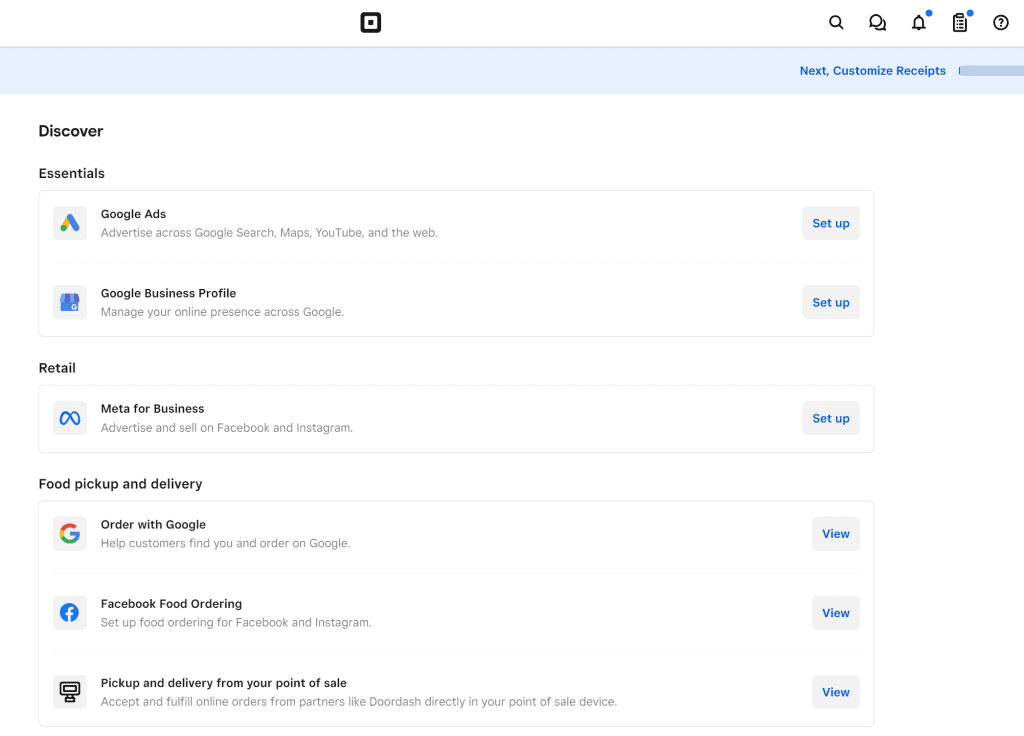View Pickup and delivery from point of sale

(x=835, y=692)
